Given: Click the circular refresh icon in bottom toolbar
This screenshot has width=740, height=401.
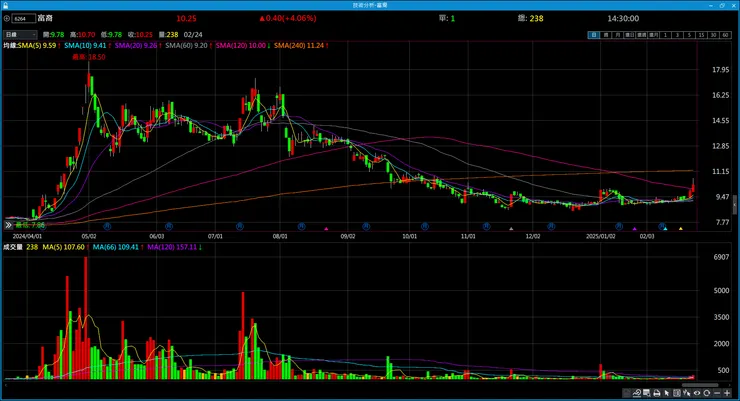Looking at the screenshot, I should click(x=706, y=393).
